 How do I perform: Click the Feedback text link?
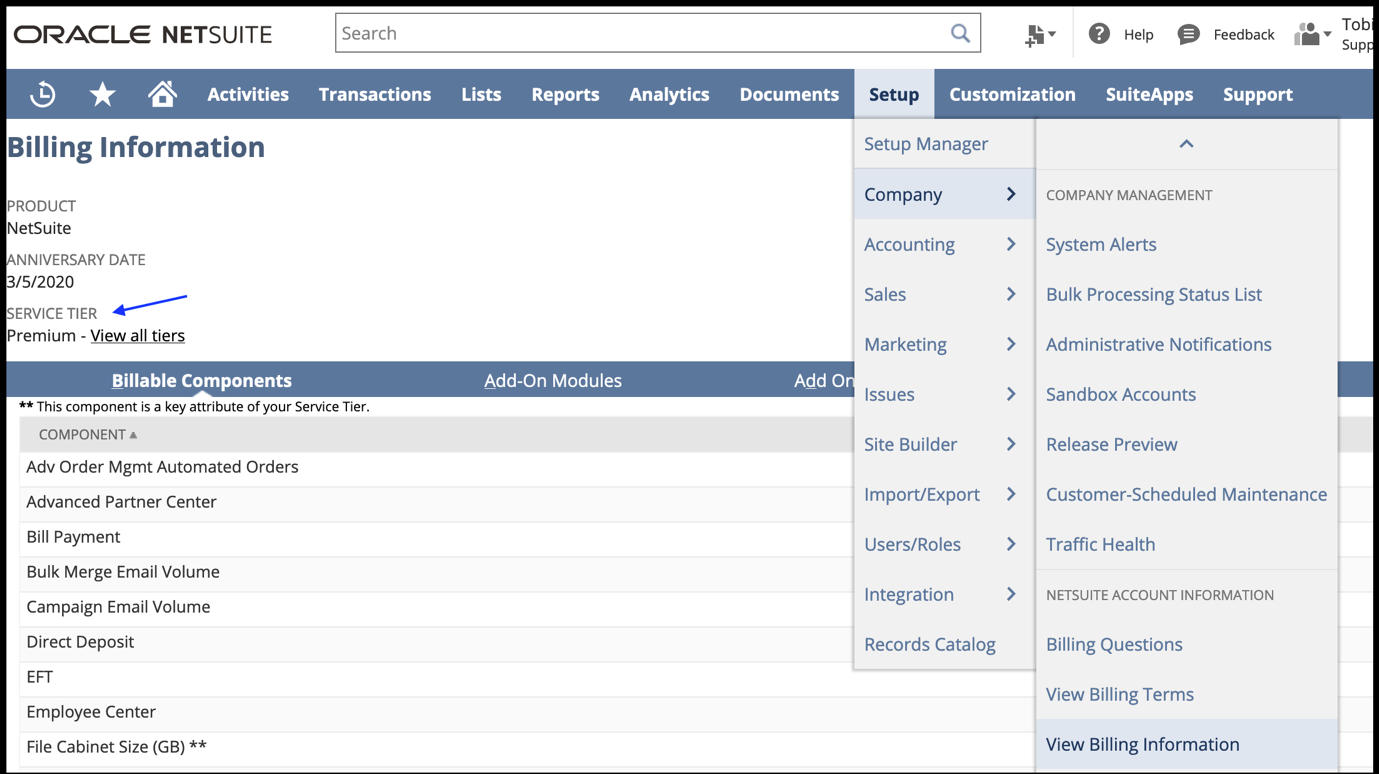pos(1244,34)
